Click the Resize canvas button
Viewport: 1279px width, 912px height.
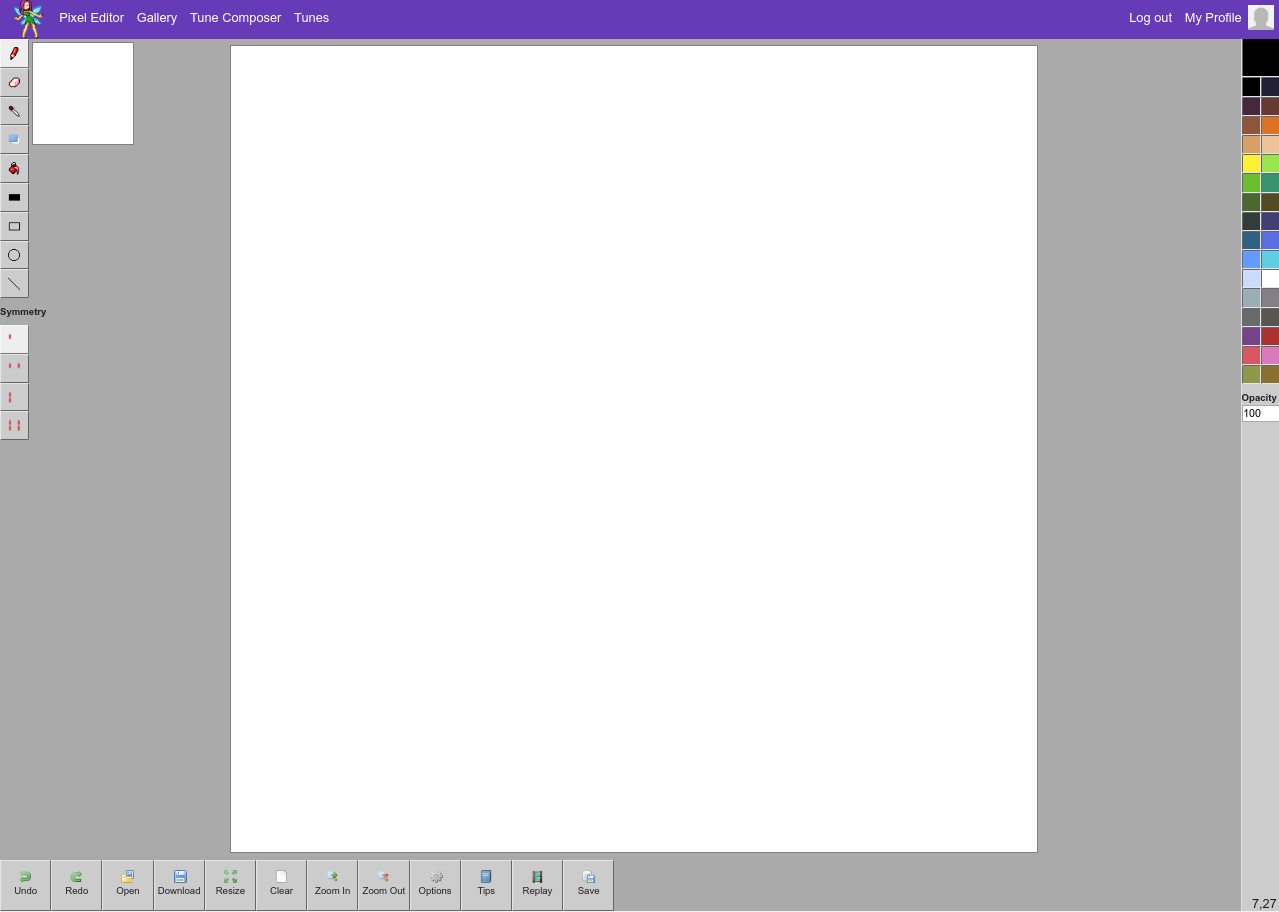230,885
